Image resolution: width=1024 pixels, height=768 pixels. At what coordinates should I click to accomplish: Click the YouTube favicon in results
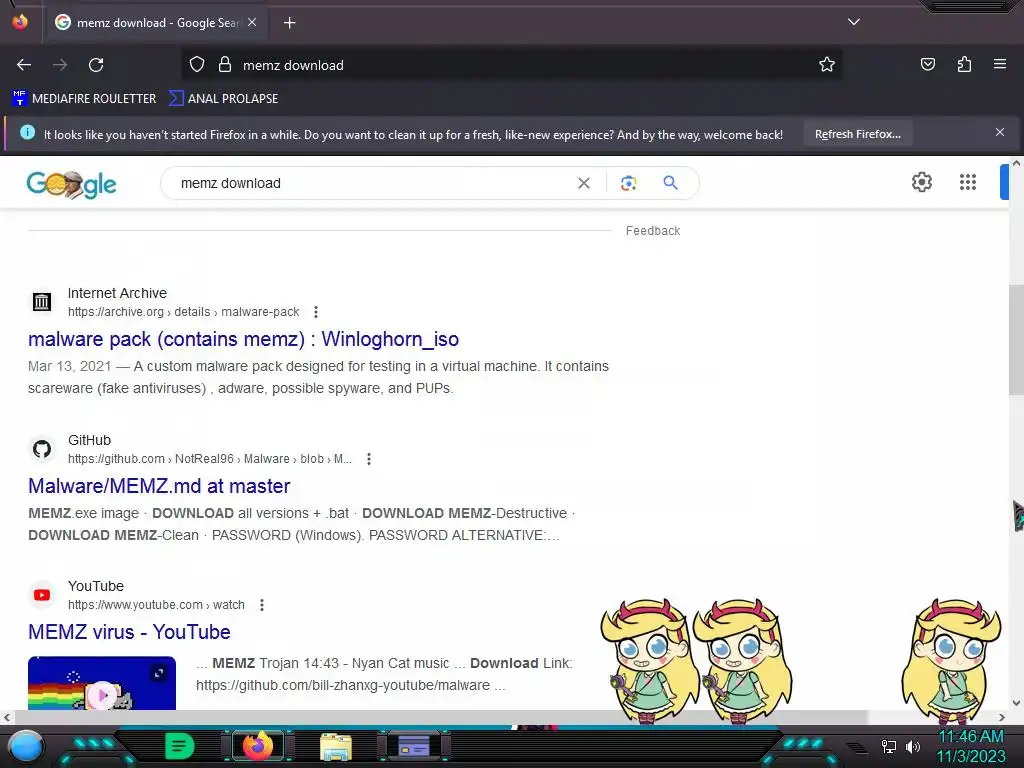point(42,595)
